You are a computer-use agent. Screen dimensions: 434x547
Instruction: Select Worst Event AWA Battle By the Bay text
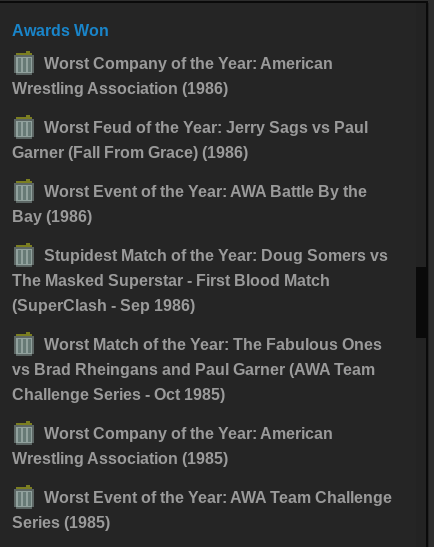click(x=189, y=204)
